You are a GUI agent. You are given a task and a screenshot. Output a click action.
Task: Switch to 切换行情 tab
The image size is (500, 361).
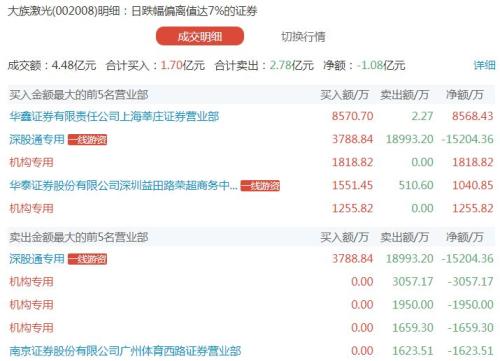(x=303, y=36)
